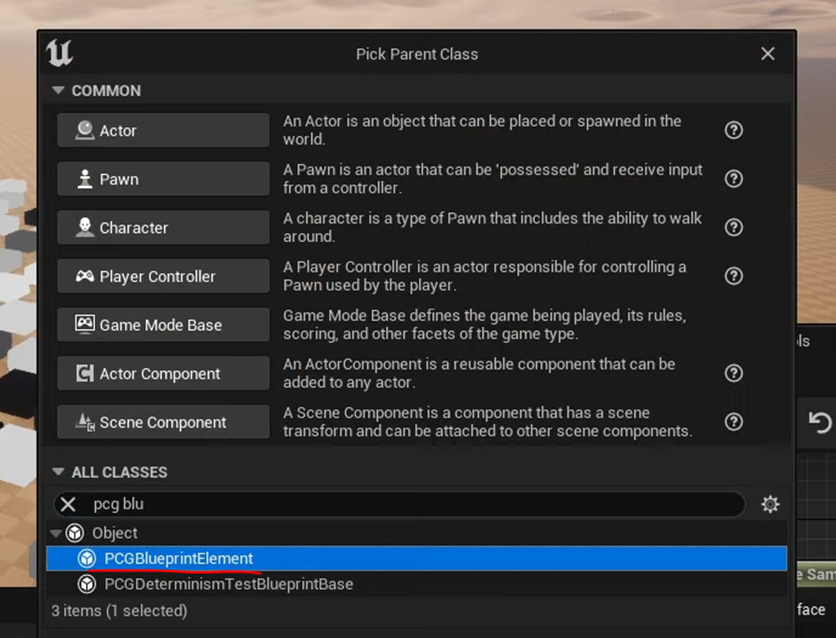This screenshot has width=836, height=638.
Task: Open help for Player Controller
Action: pos(734,276)
